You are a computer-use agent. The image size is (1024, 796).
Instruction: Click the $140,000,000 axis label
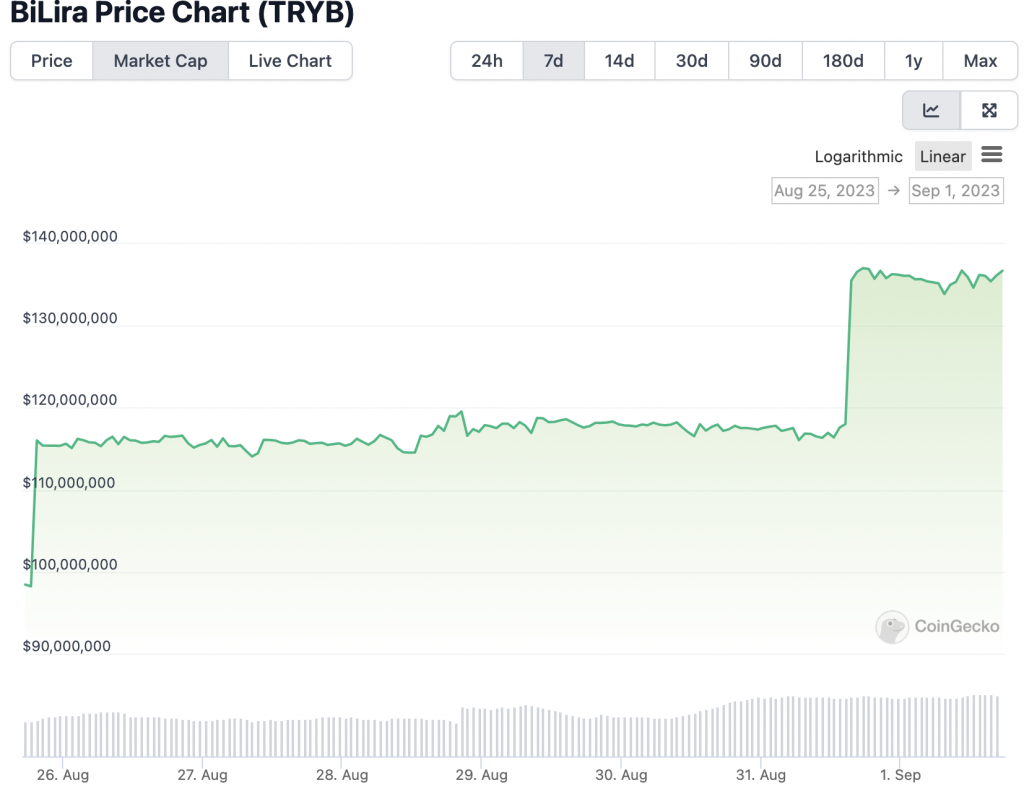(x=70, y=236)
